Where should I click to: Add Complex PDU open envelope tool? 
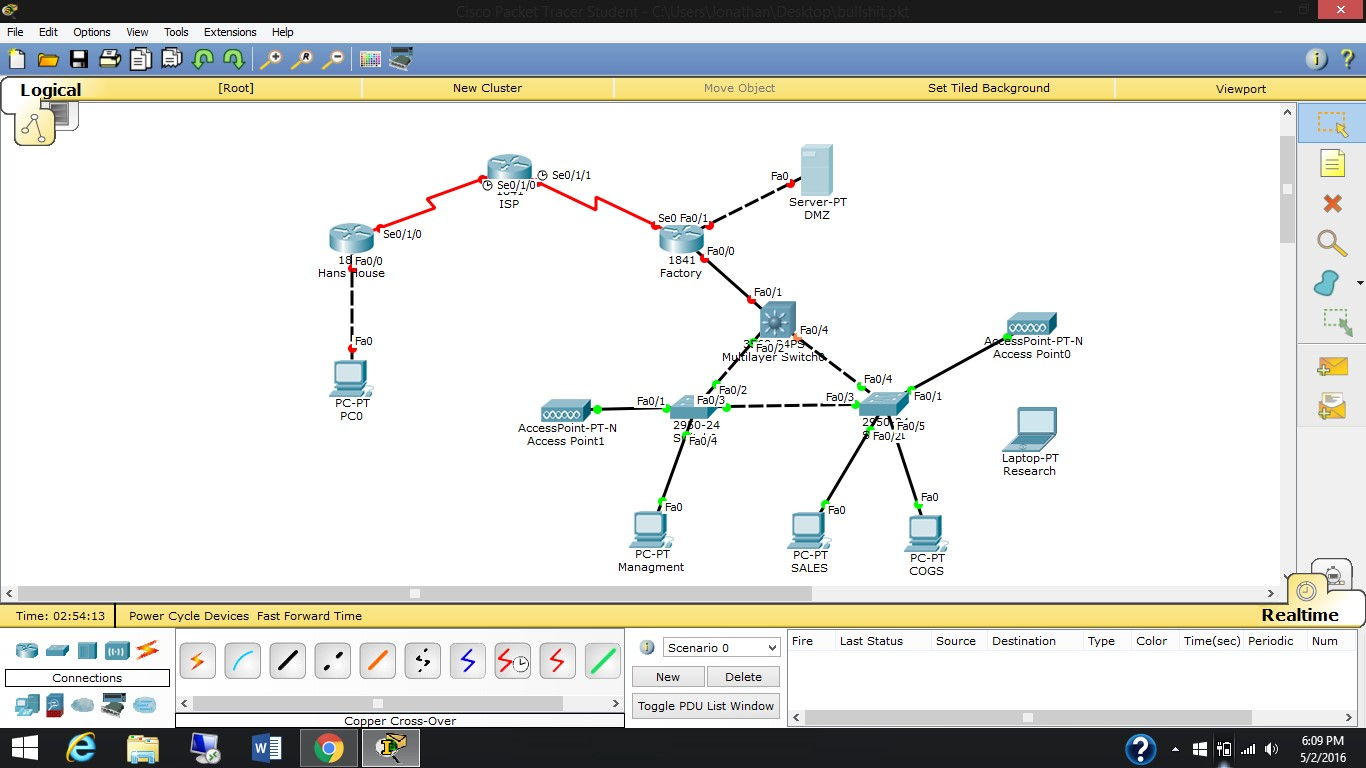1332,406
